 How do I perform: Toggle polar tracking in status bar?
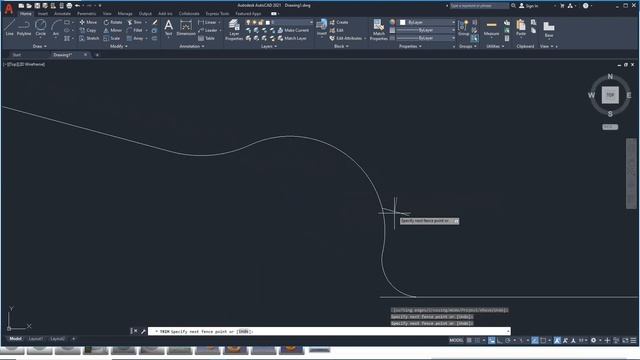pos(508,340)
